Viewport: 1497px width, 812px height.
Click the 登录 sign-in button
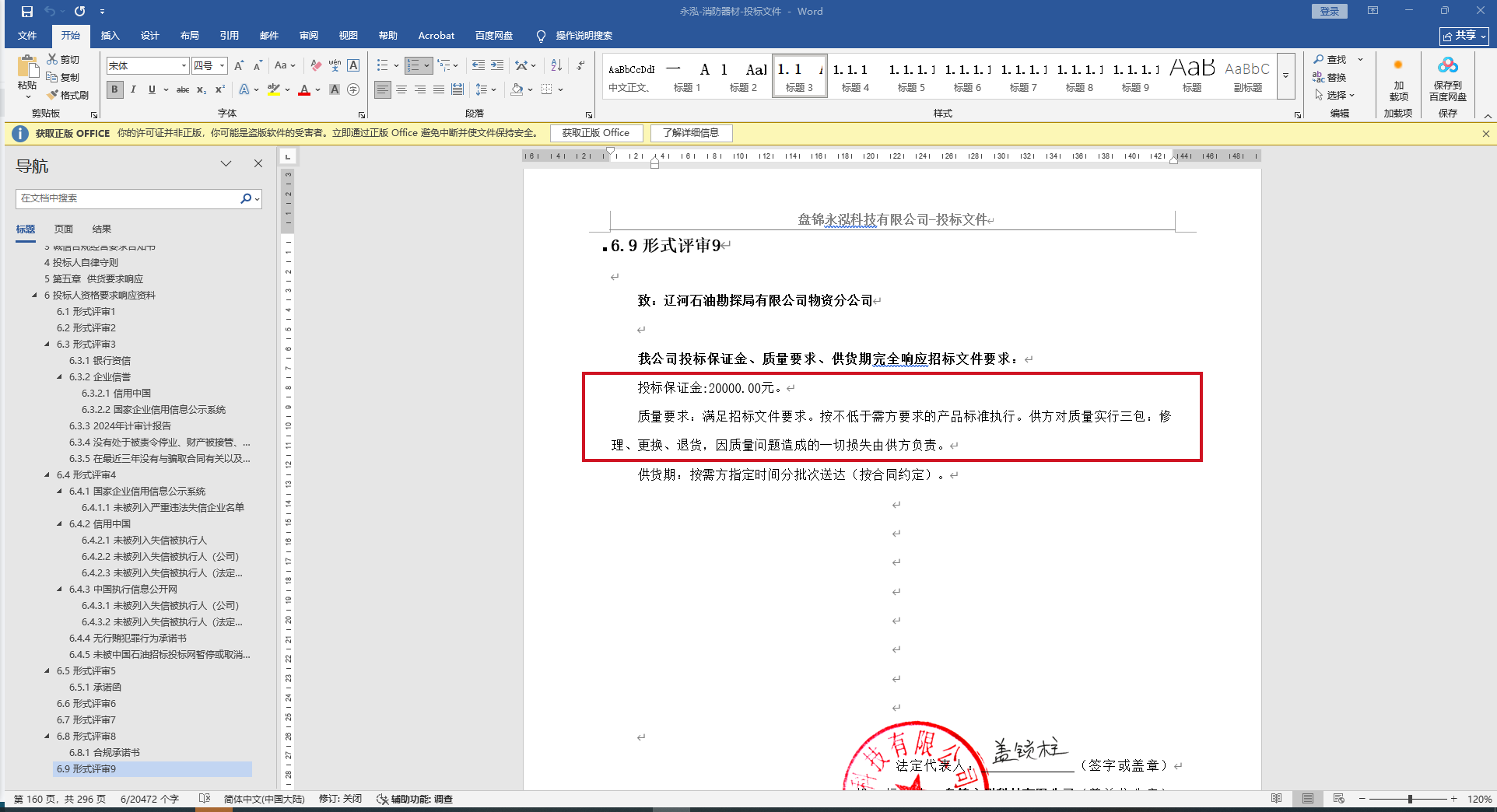pyautogui.click(x=1330, y=11)
